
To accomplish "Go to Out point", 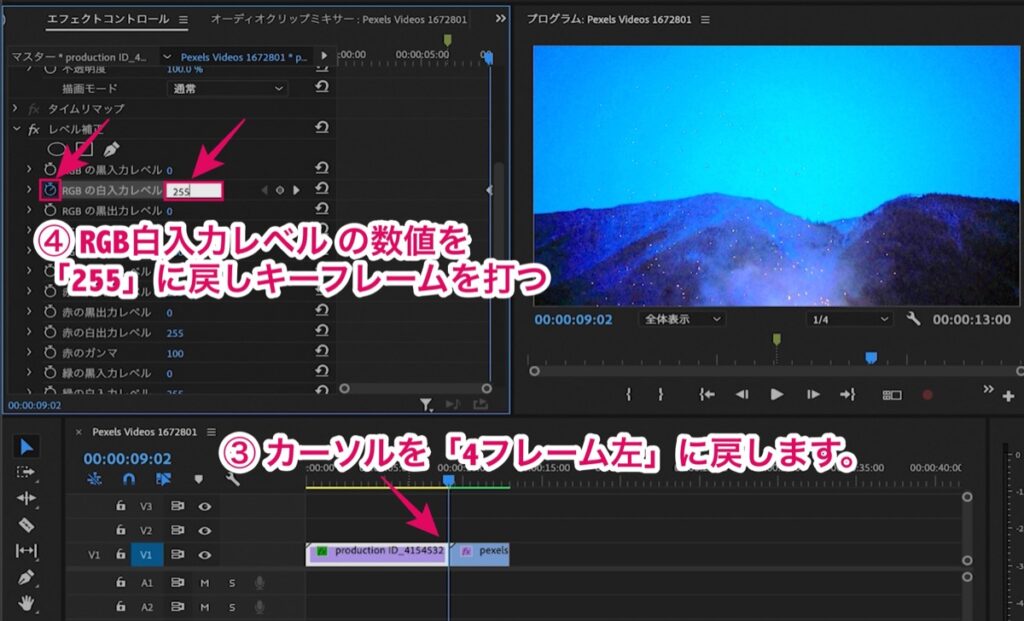I will pyautogui.click(x=848, y=394).
